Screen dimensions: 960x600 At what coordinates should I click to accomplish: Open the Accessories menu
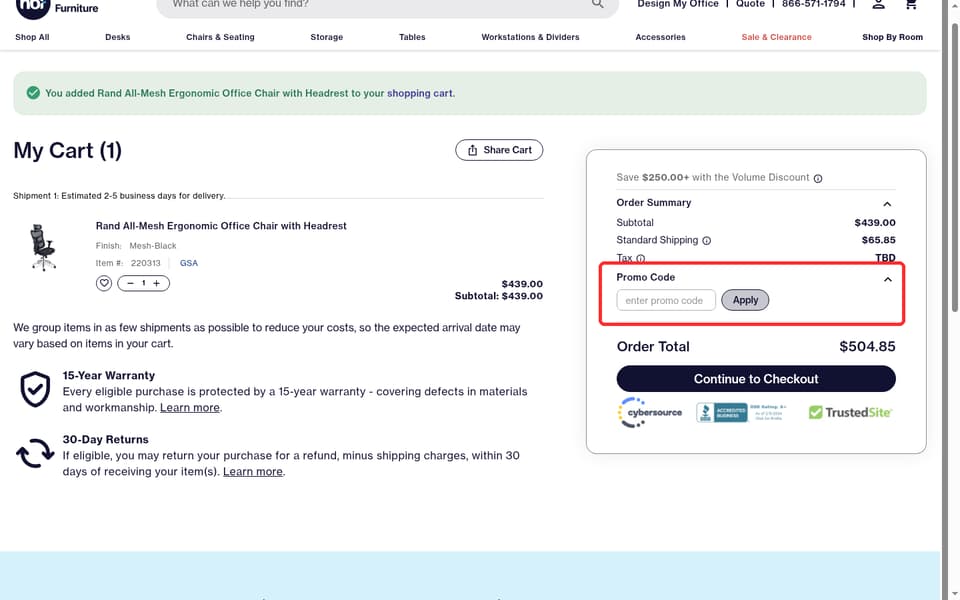[661, 37]
